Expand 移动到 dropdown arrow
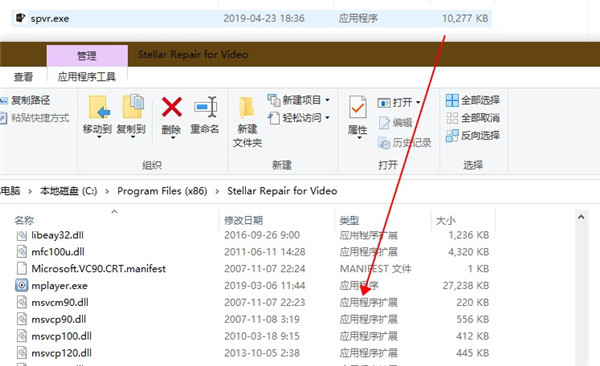 tap(99, 137)
